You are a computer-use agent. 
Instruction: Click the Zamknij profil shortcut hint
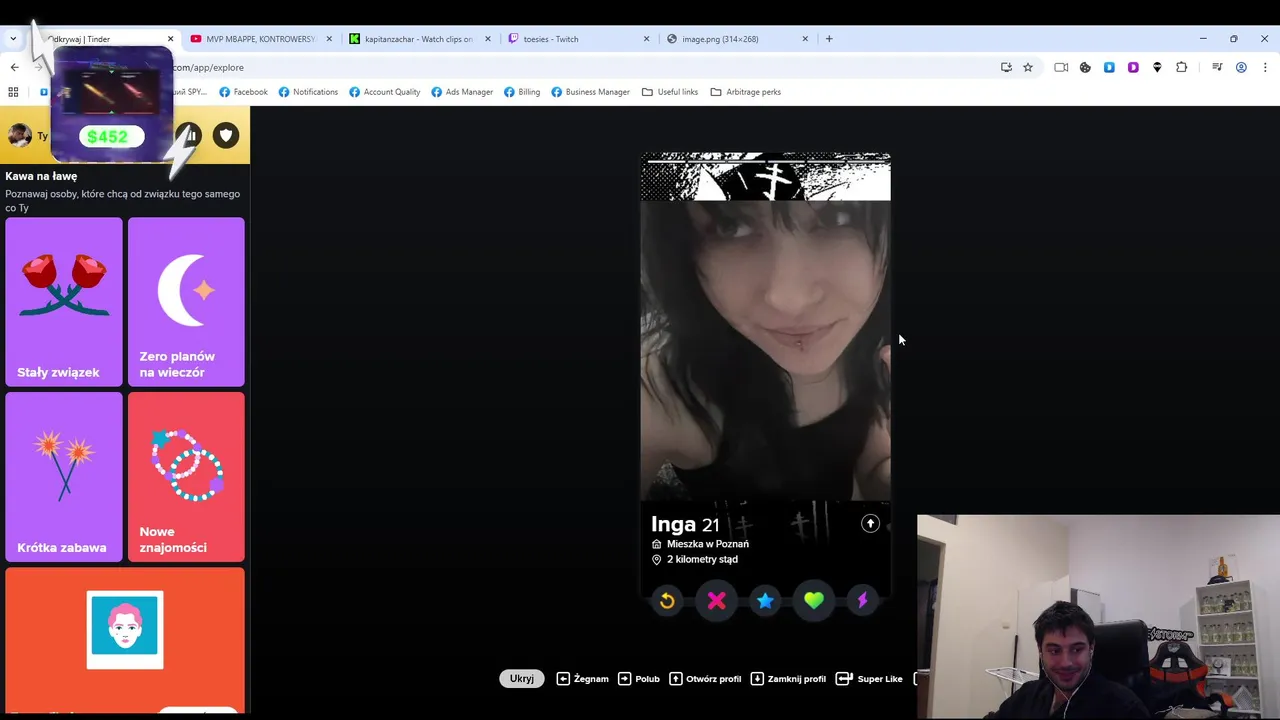click(788, 678)
